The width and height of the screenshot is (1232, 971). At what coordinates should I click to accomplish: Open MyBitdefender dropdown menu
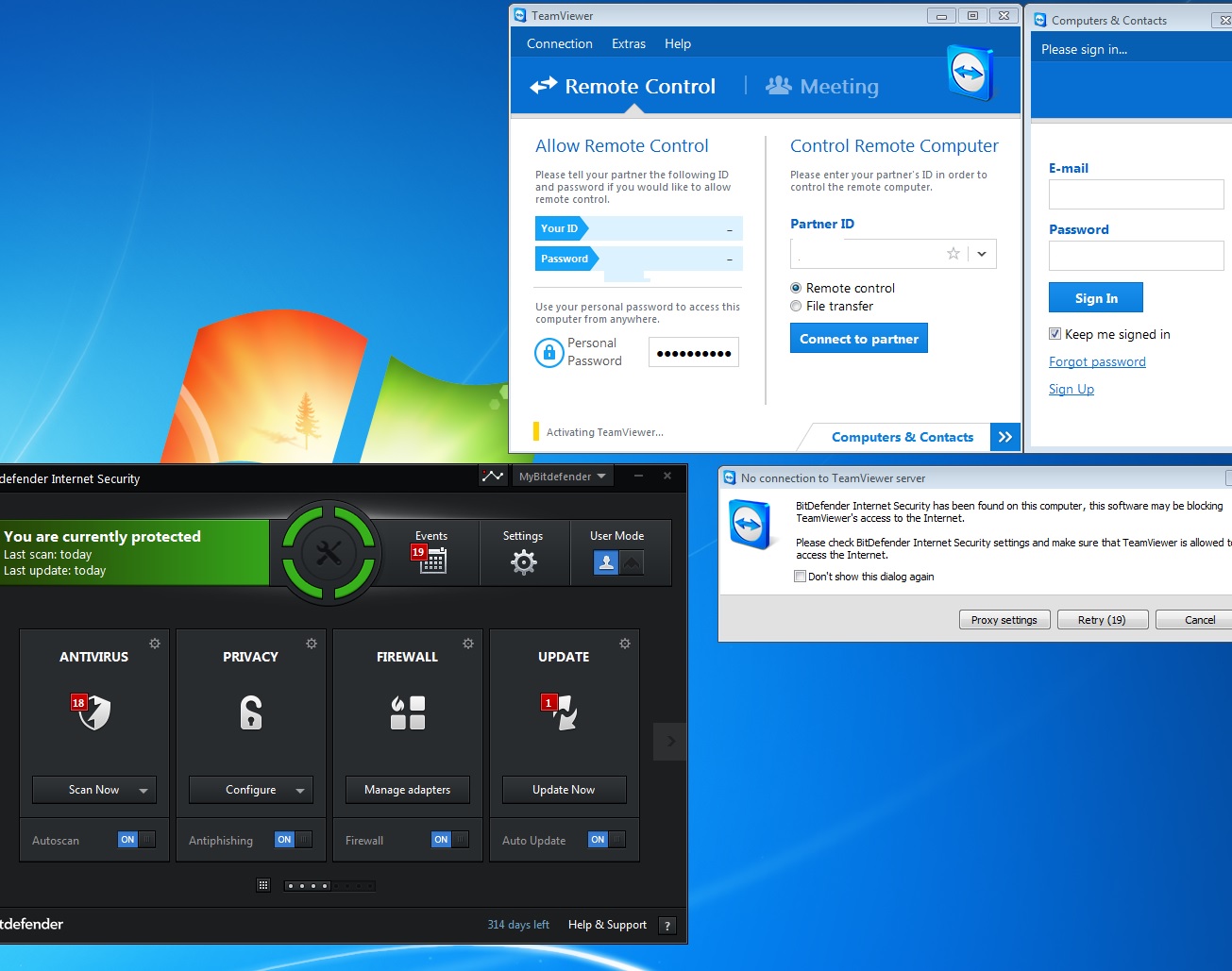tap(563, 477)
